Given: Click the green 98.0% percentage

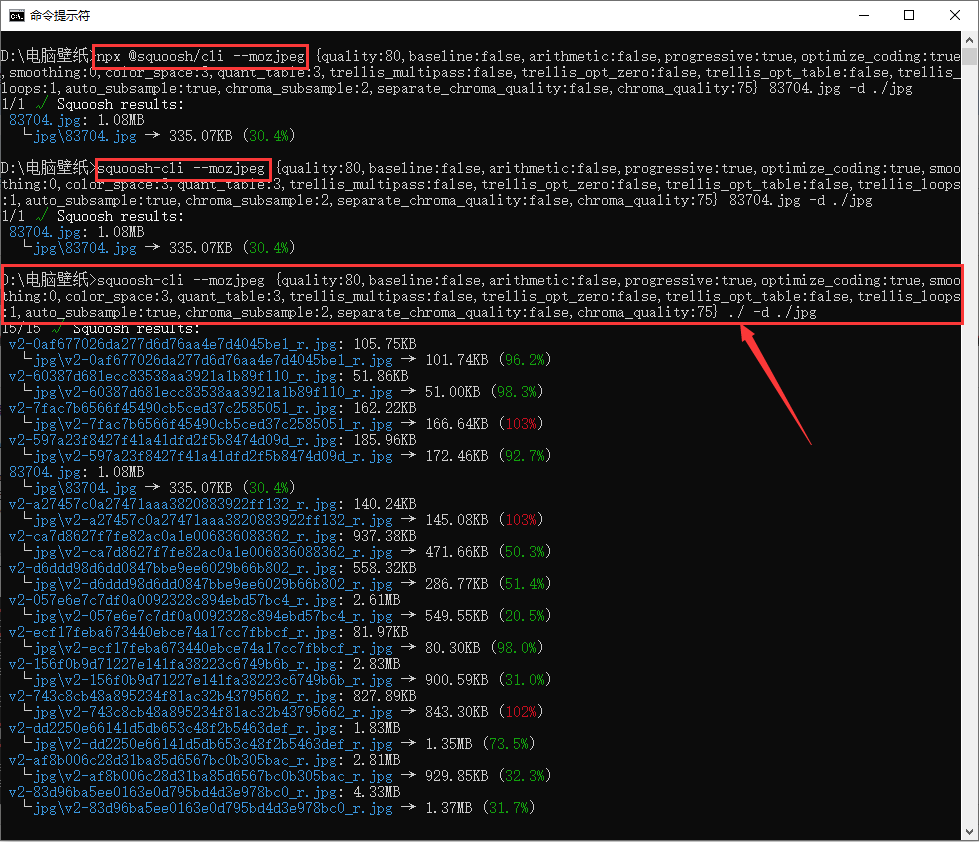Looking at the screenshot, I should pyautogui.click(x=516, y=647).
